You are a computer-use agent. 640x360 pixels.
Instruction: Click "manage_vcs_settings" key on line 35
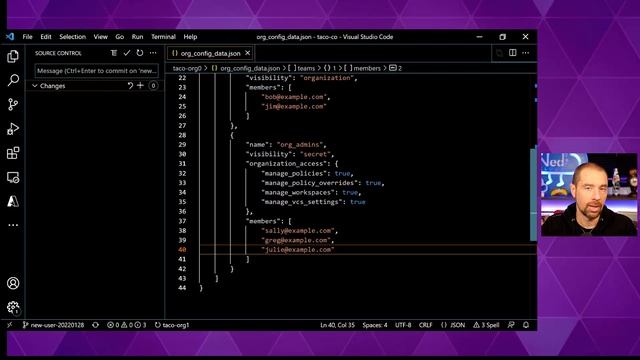[x=302, y=202]
